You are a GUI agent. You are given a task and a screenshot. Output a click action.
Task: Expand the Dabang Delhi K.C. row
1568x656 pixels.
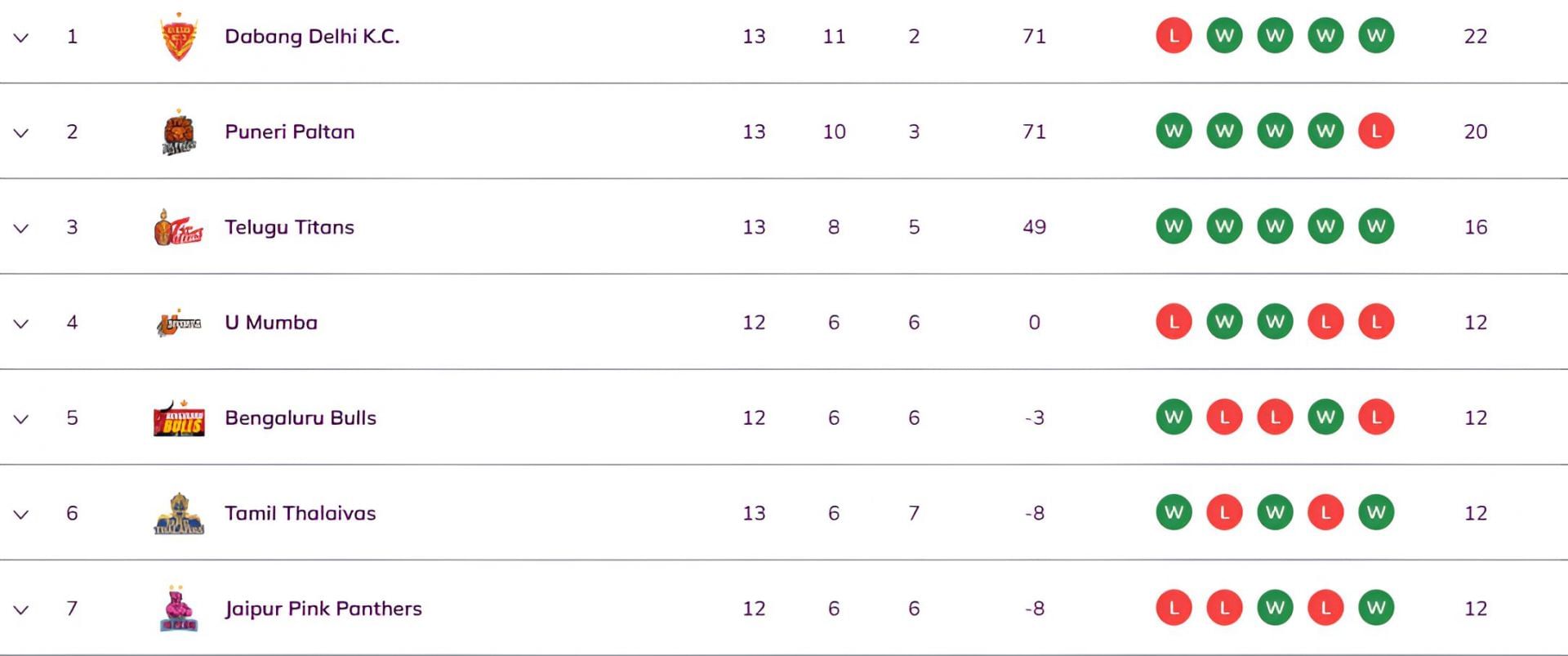coord(21,38)
